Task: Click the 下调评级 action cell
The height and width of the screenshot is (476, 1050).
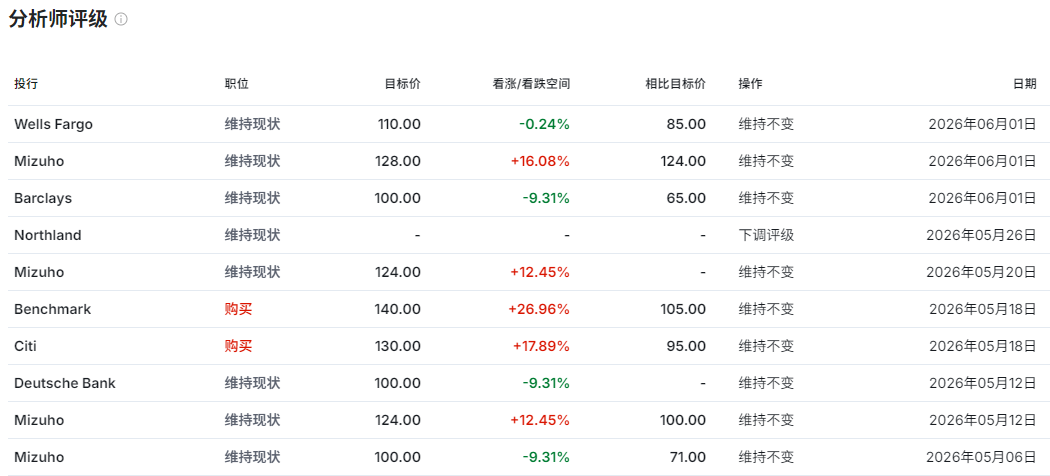Action: (766, 235)
